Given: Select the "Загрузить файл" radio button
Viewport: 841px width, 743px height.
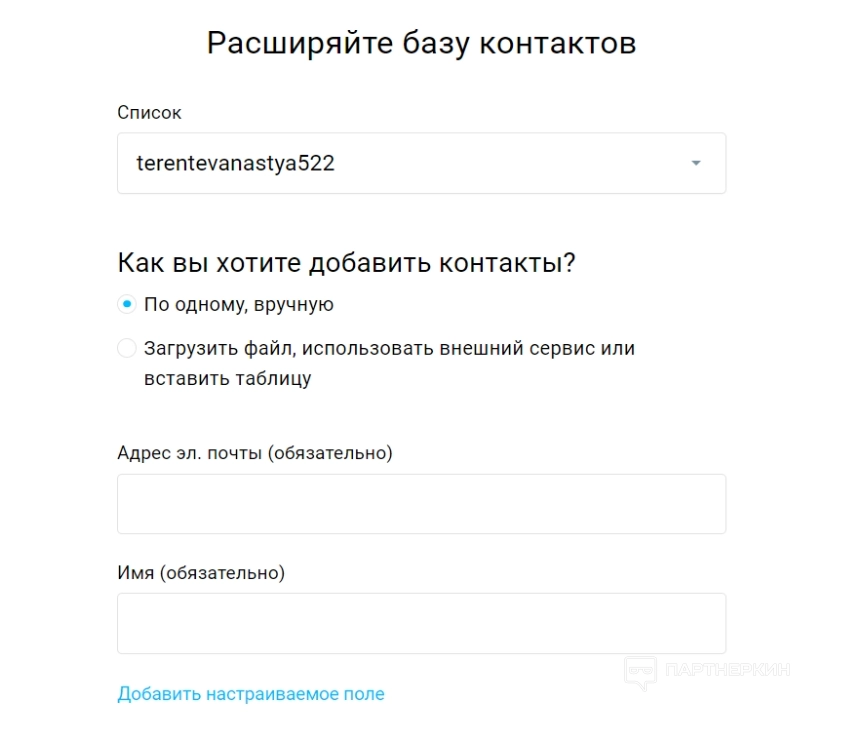Looking at the screenshot, I should click(126, 349).
